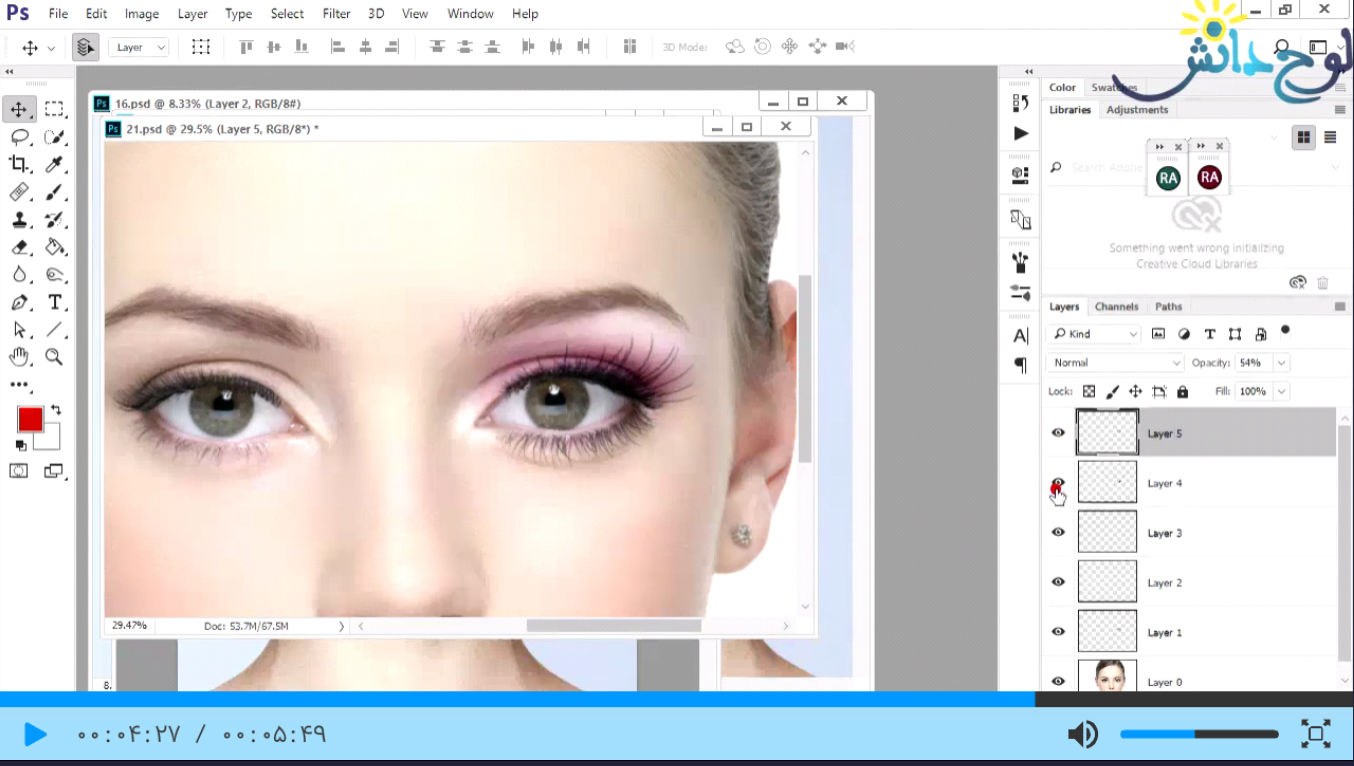This screenshot has height=766, width=1354.
Task: Click the video volume slider
Action: pyautogui.click(x=1199, y=735)
